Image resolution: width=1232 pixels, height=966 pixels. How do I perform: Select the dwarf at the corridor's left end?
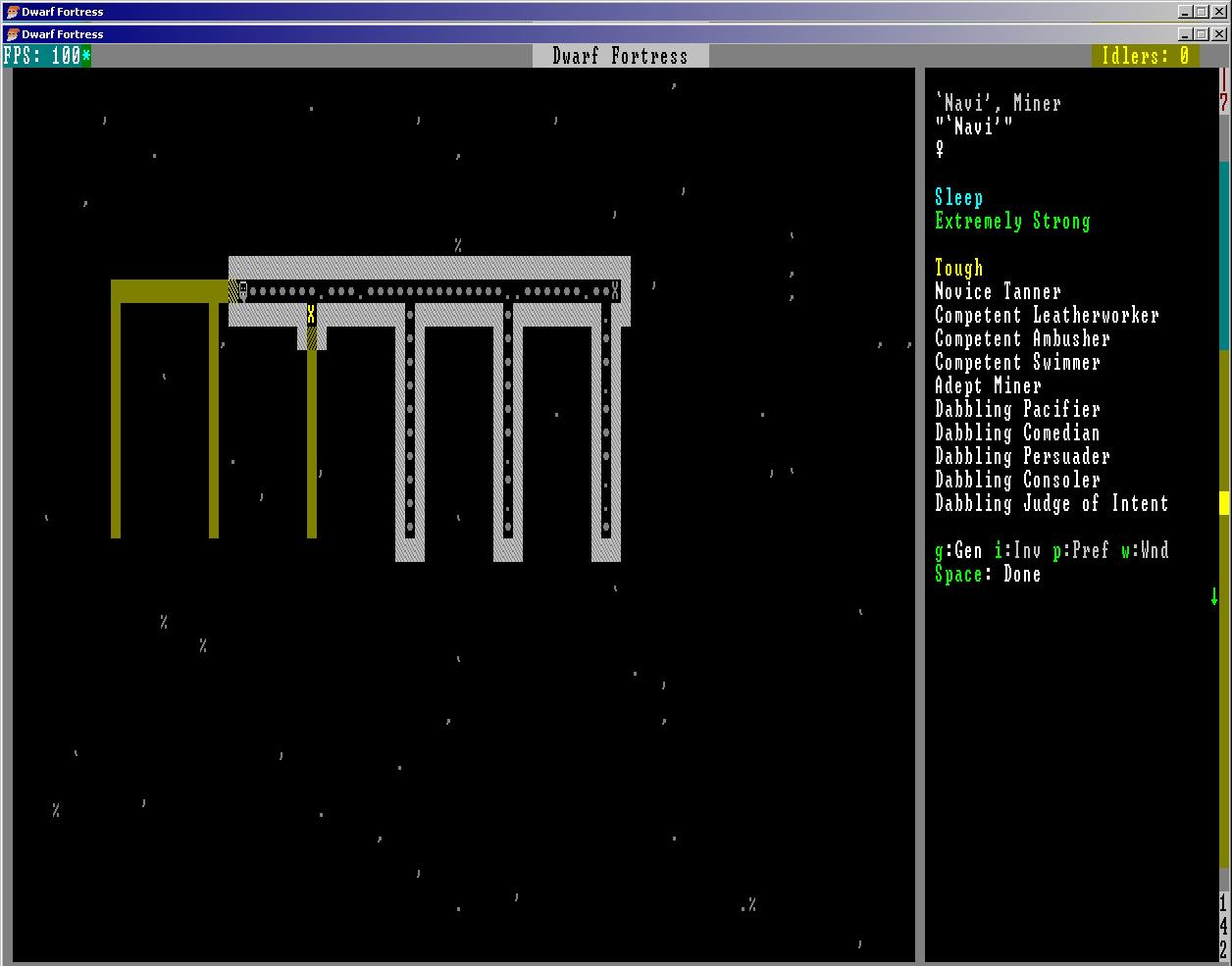[243, 290]
